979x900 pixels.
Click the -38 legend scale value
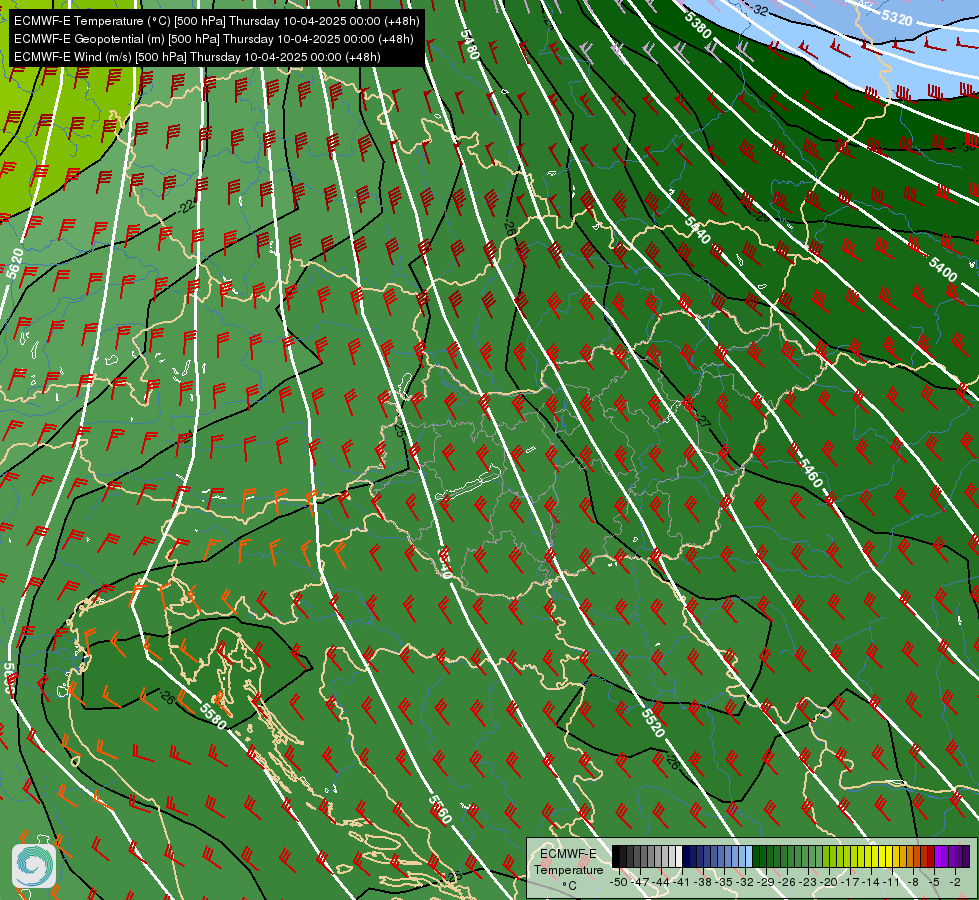point(703,882)
